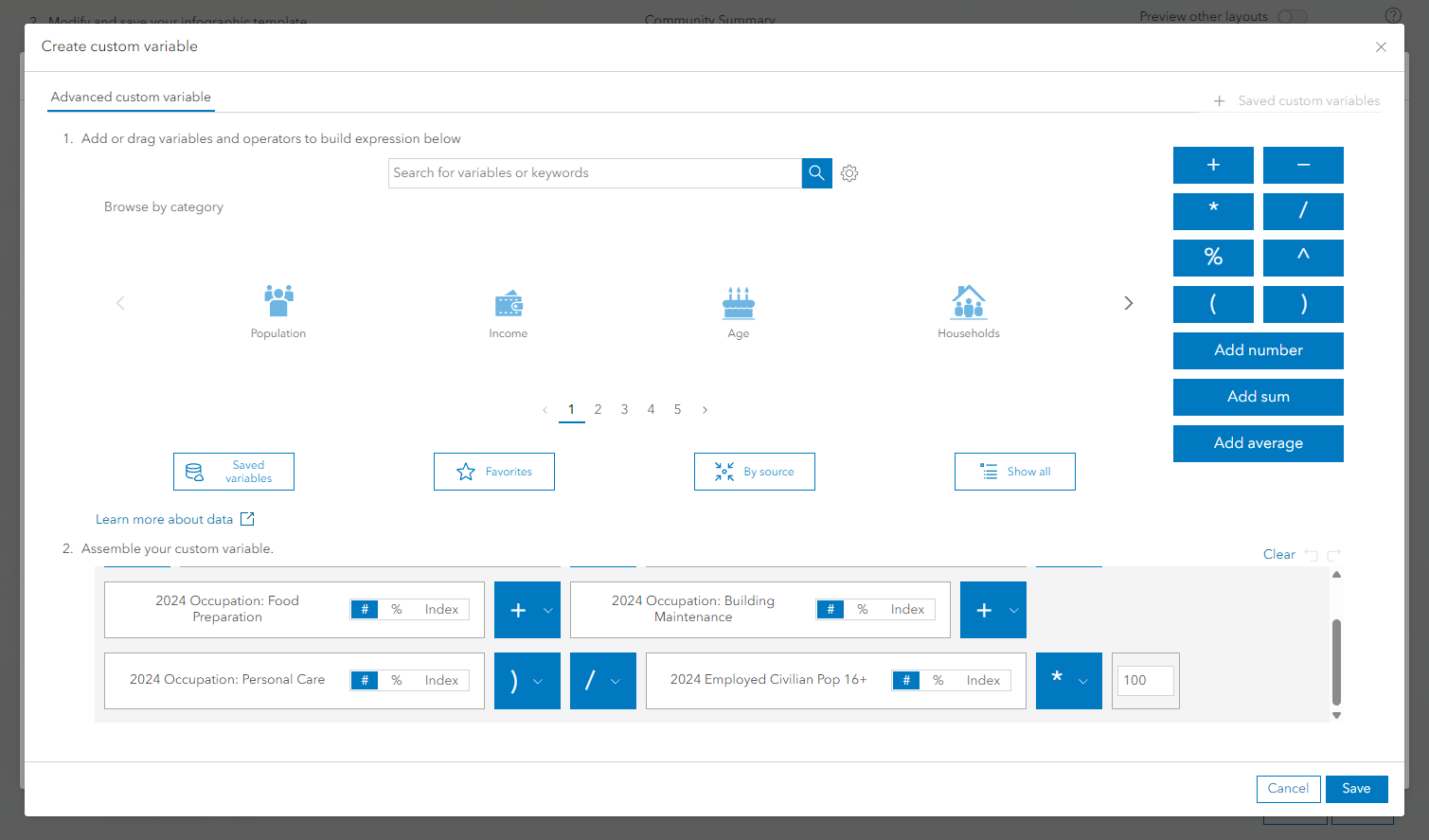Select the Income category icon
This screenshot has width=1429, height=840.
[508, 303]
